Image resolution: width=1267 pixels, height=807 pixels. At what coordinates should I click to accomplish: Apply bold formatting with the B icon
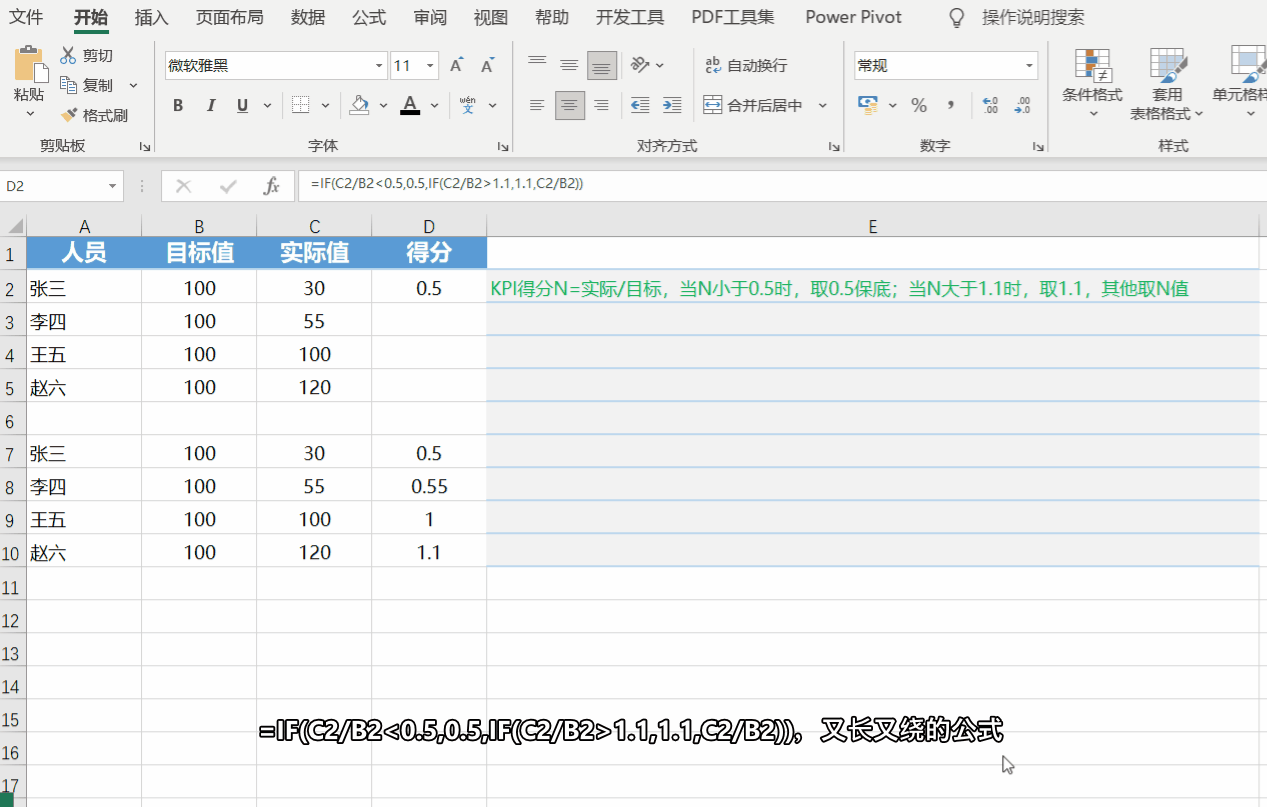pyautogui.click(x=178, y=105)
